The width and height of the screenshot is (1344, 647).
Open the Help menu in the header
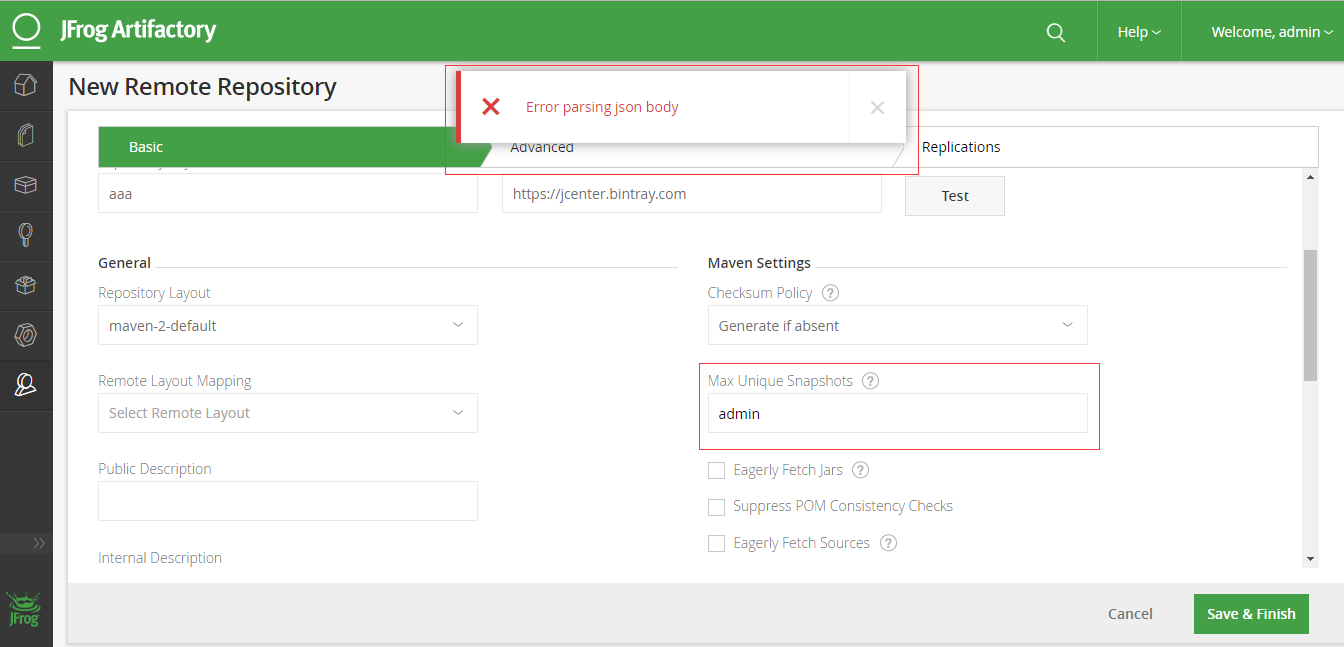pyautogui.click(x=1139, y=32)
